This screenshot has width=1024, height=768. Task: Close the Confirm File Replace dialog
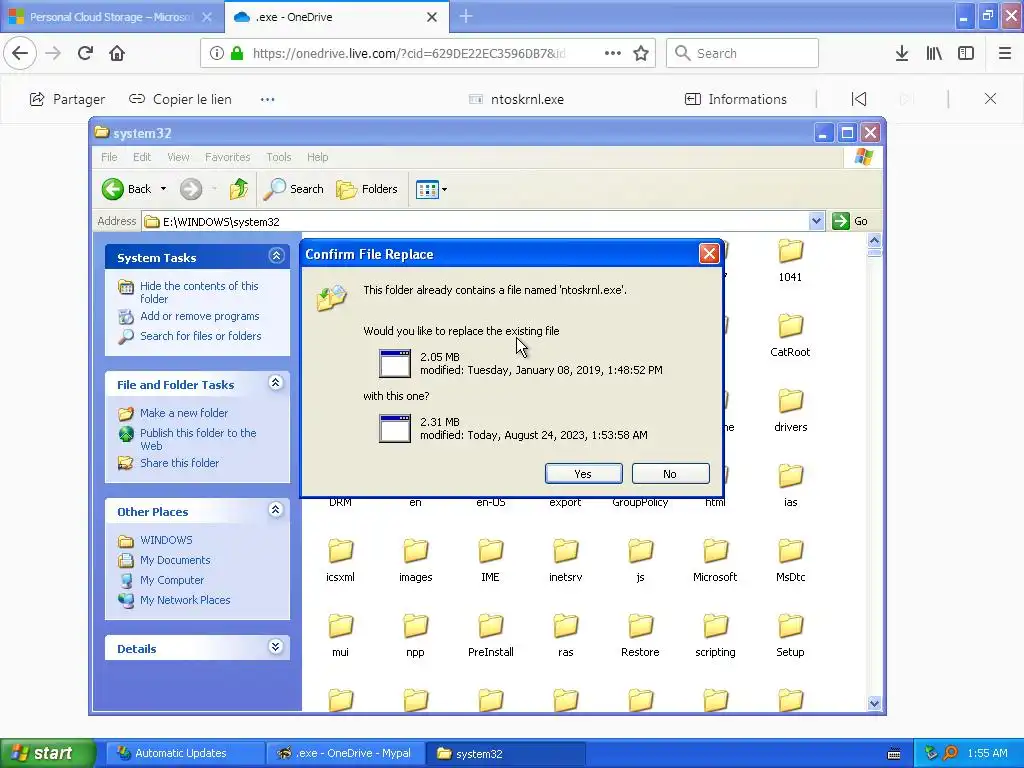[709, 253]
